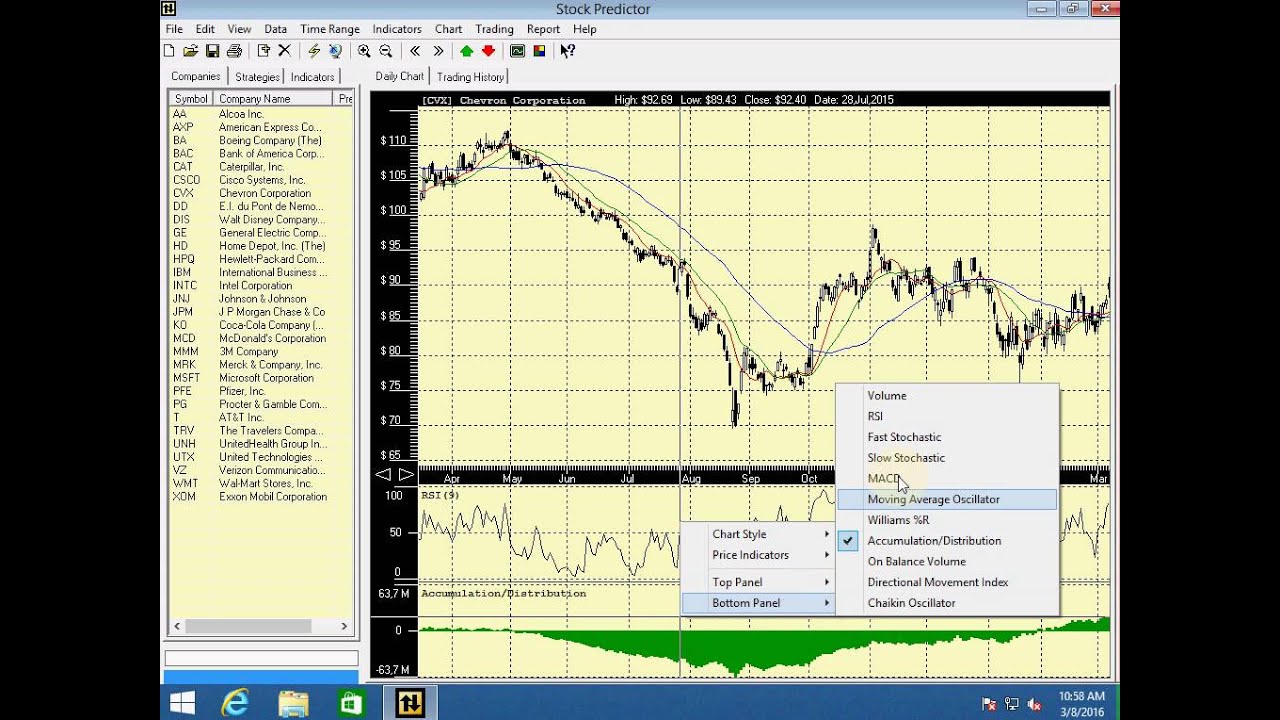Viewport: 1280px width, 720px height.
Task: Open the Time Range menu
Action: point(330,29)
